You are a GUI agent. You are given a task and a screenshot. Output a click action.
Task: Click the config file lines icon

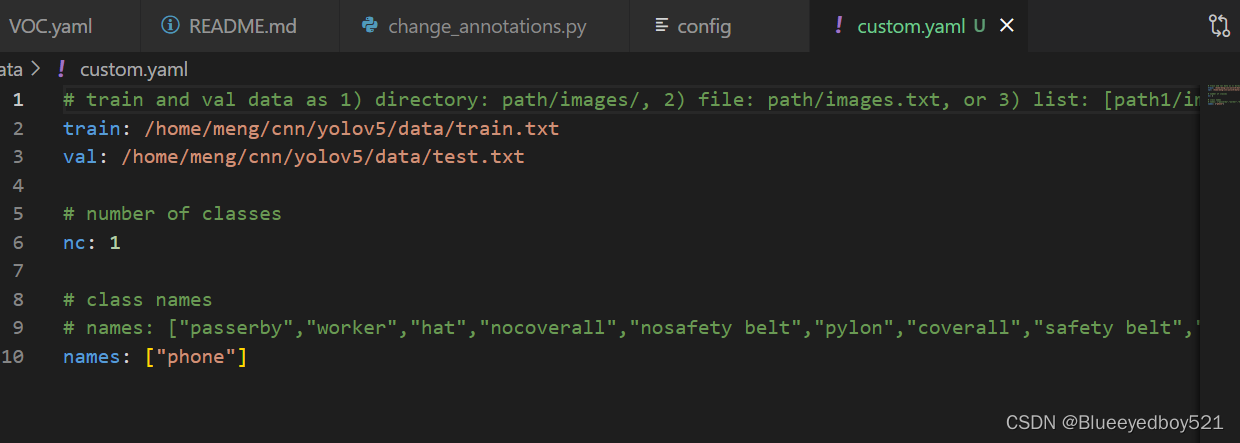coord(660,26)
